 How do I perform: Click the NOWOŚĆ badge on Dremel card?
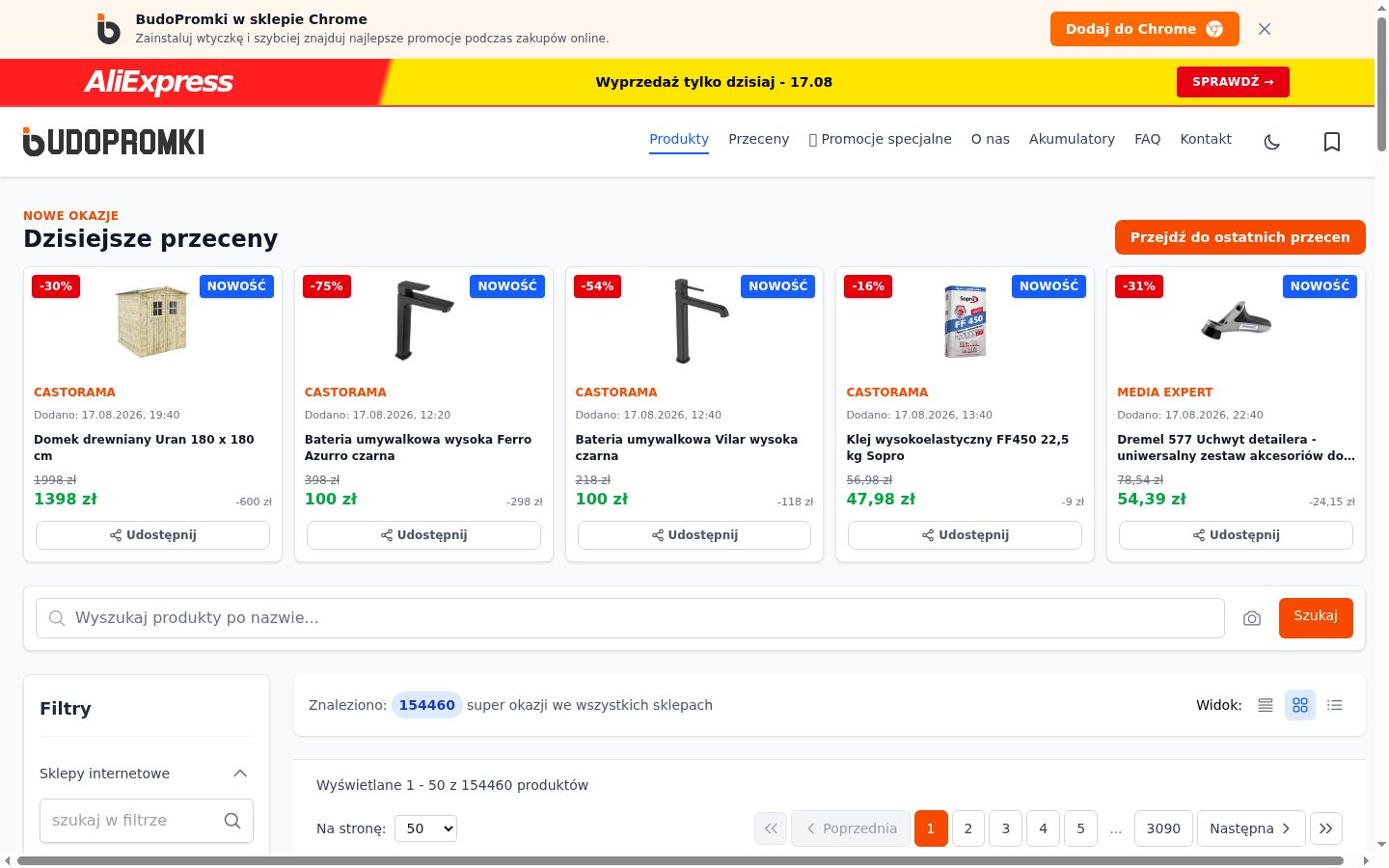[1320, 286]
